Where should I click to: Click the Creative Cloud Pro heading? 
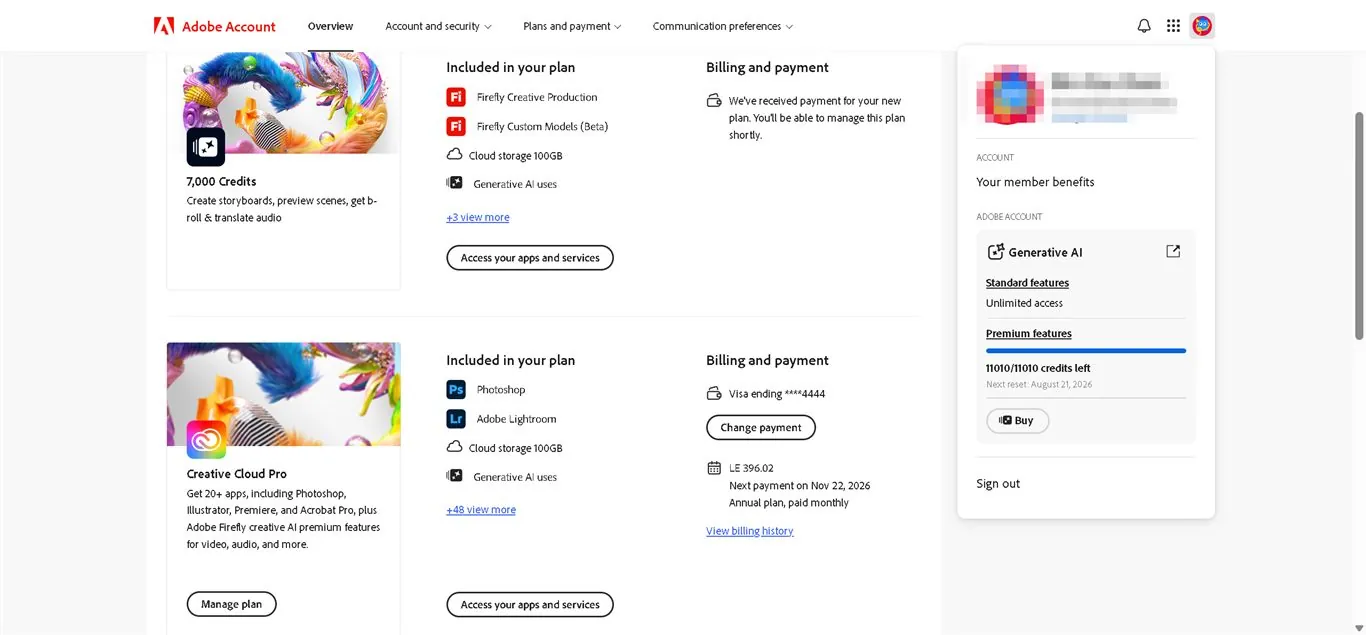[x=236, y=474]
